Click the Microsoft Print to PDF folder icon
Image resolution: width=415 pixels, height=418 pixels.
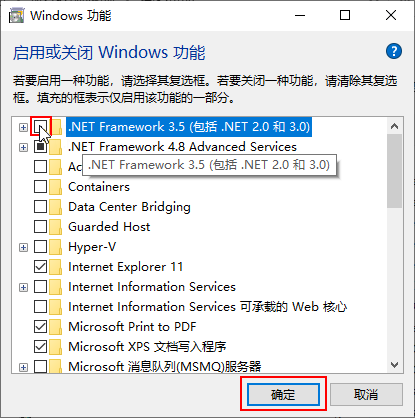pos(55,327)
